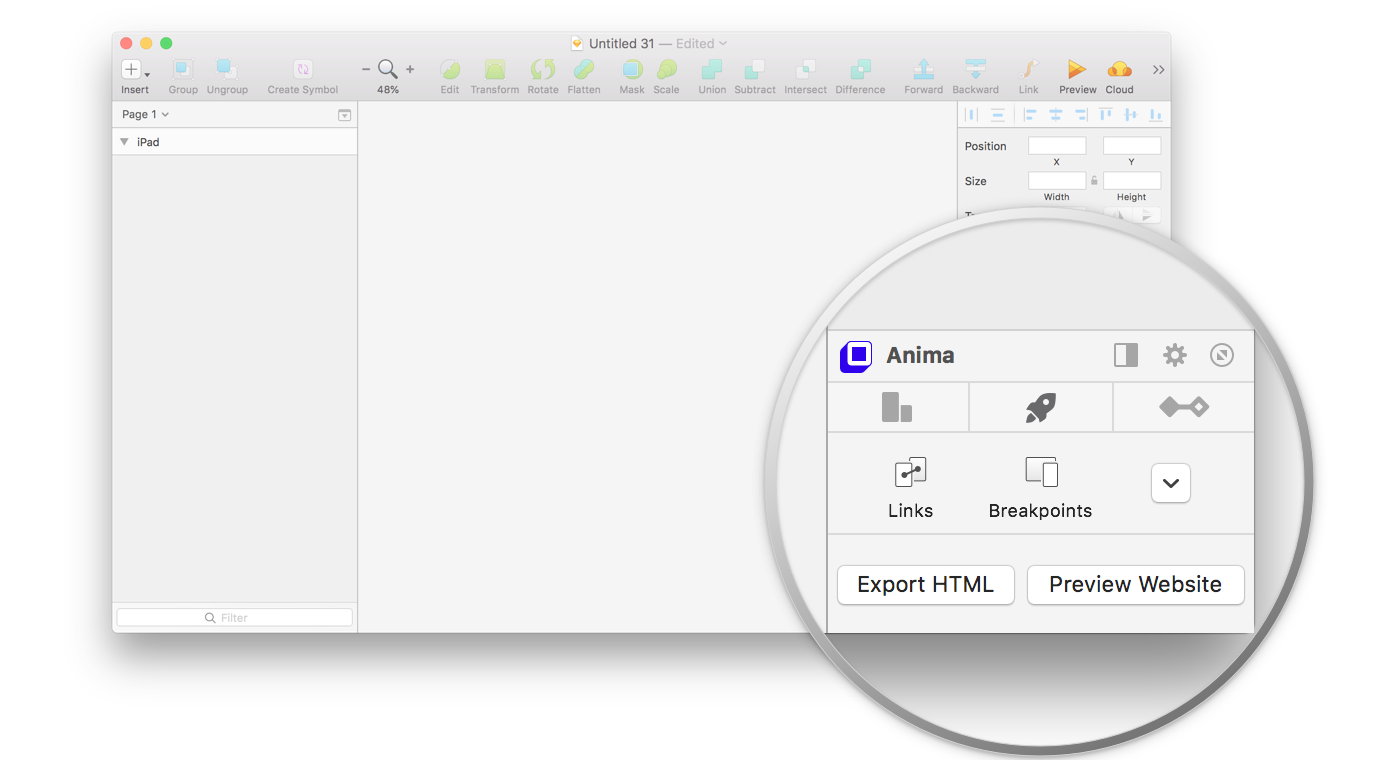The image size is (1400, 760).
Task: Click the Position Y input field
Action: pyautogui.click(x=1132, y=146)
